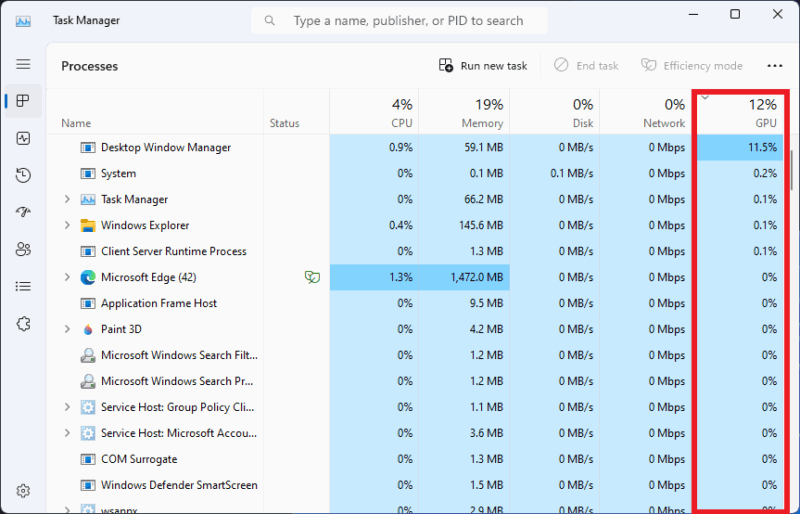
Task: Open the Users page from sidebar
Action: [23, 249]
